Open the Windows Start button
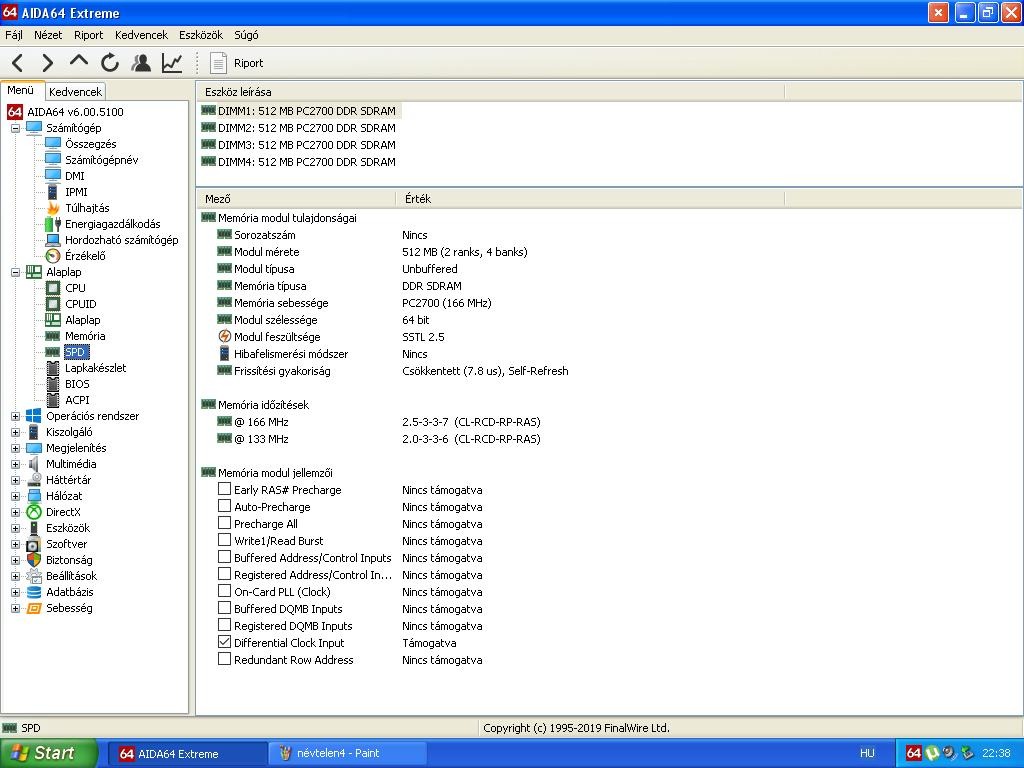The image size is (1024, 768). pos(48,753)
